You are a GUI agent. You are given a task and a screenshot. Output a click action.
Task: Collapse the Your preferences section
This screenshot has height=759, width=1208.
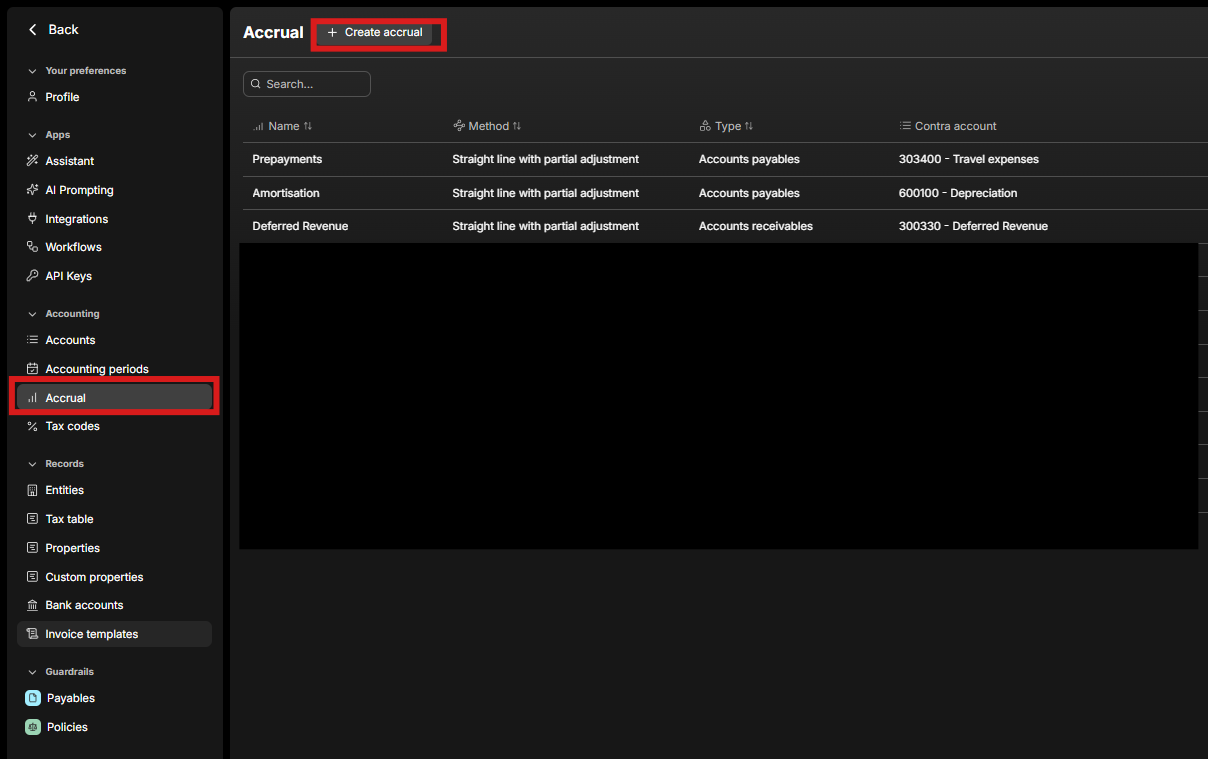coord(32,71)
